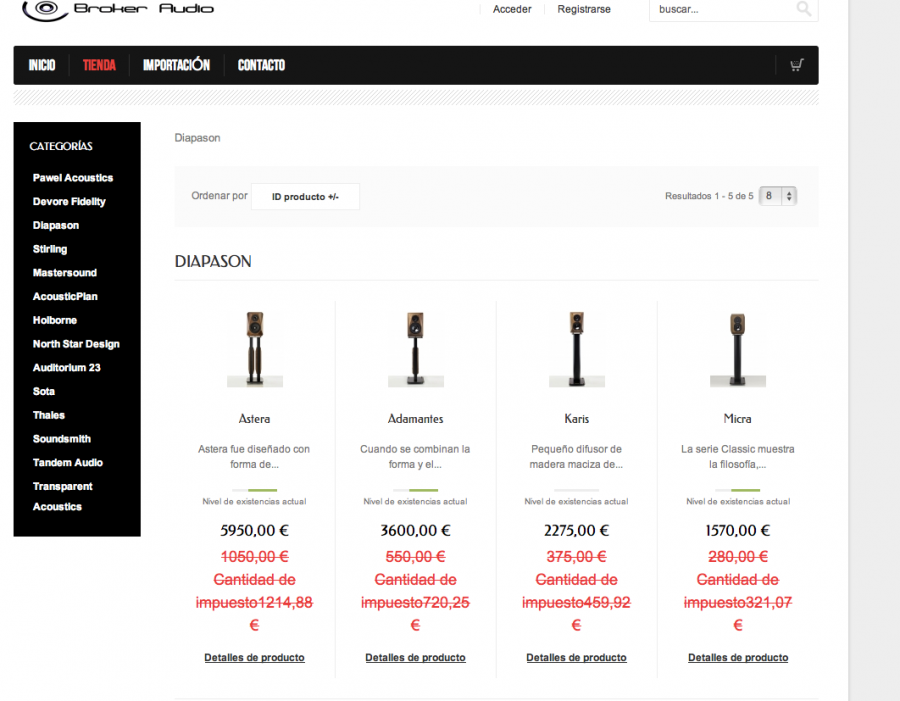The width and height of the screenshot is (900, 701).
Task: Click the 'Pequeño difusor de madera' description
Action: coord(576,456)
